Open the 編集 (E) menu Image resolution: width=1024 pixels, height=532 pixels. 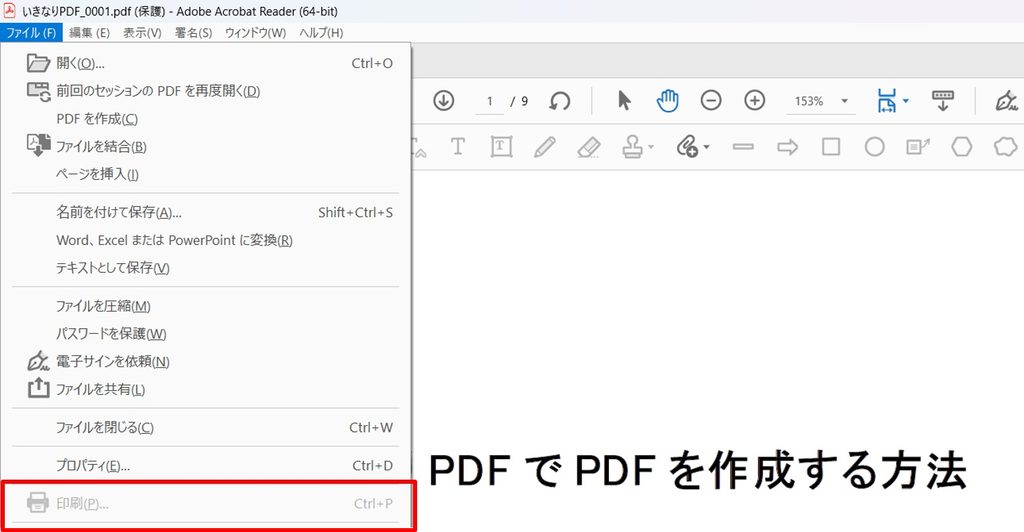click(89, 33)
